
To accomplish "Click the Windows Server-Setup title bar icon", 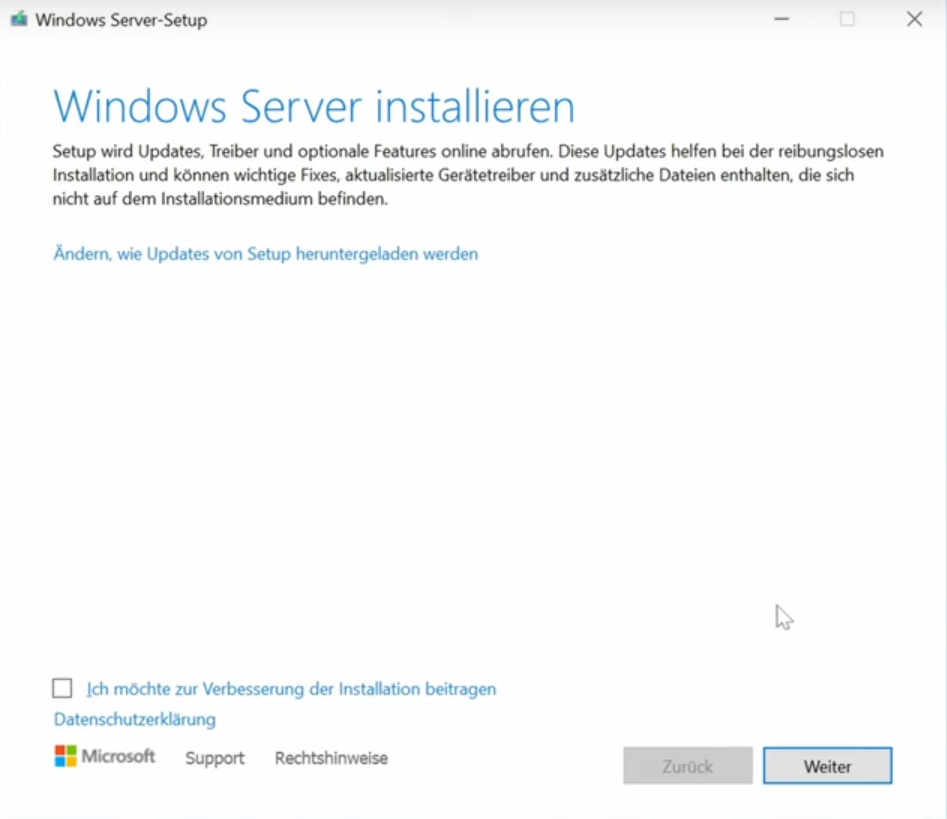I will [19, 20].
